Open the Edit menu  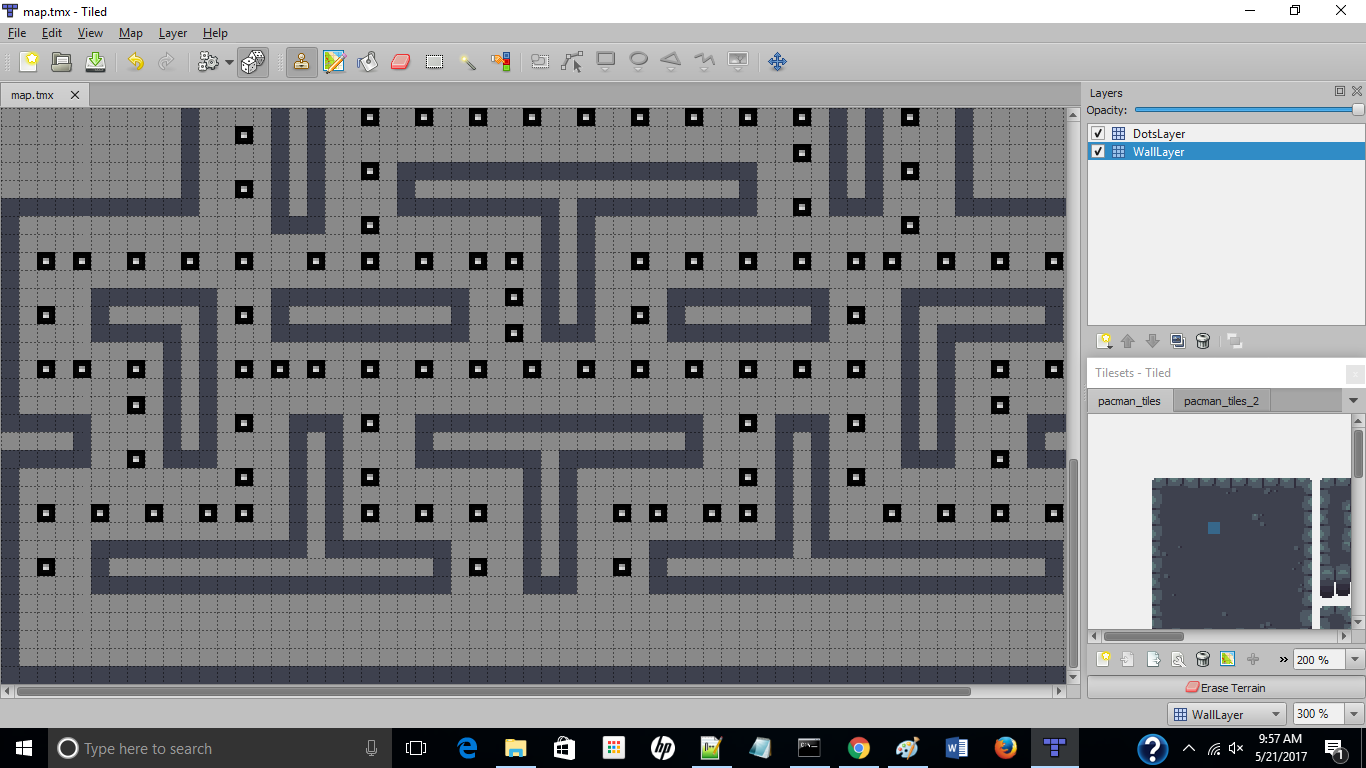[52, 33]
